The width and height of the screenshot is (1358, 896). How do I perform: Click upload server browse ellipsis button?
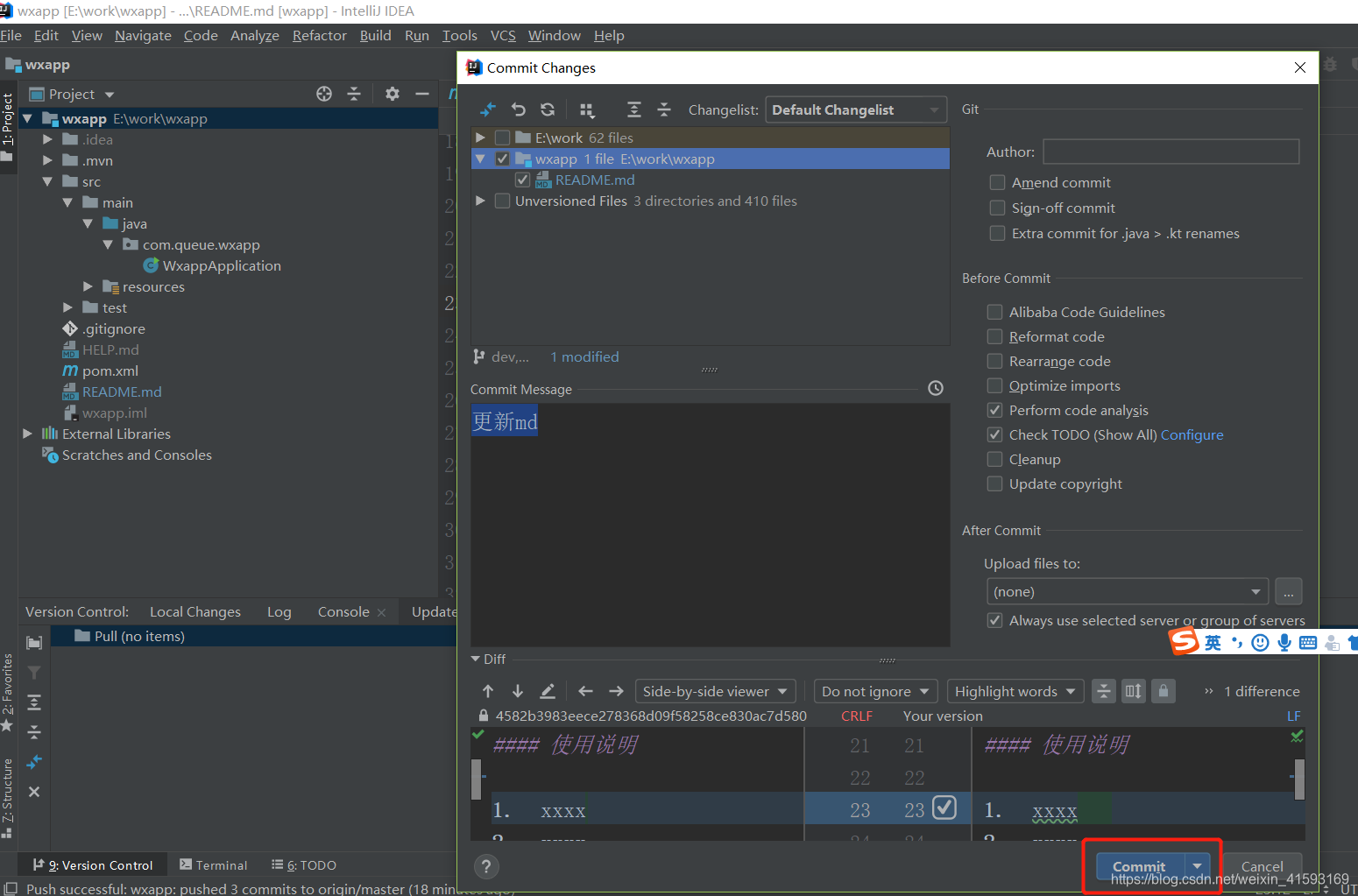pyautogui.click(x=1289, y=591)
